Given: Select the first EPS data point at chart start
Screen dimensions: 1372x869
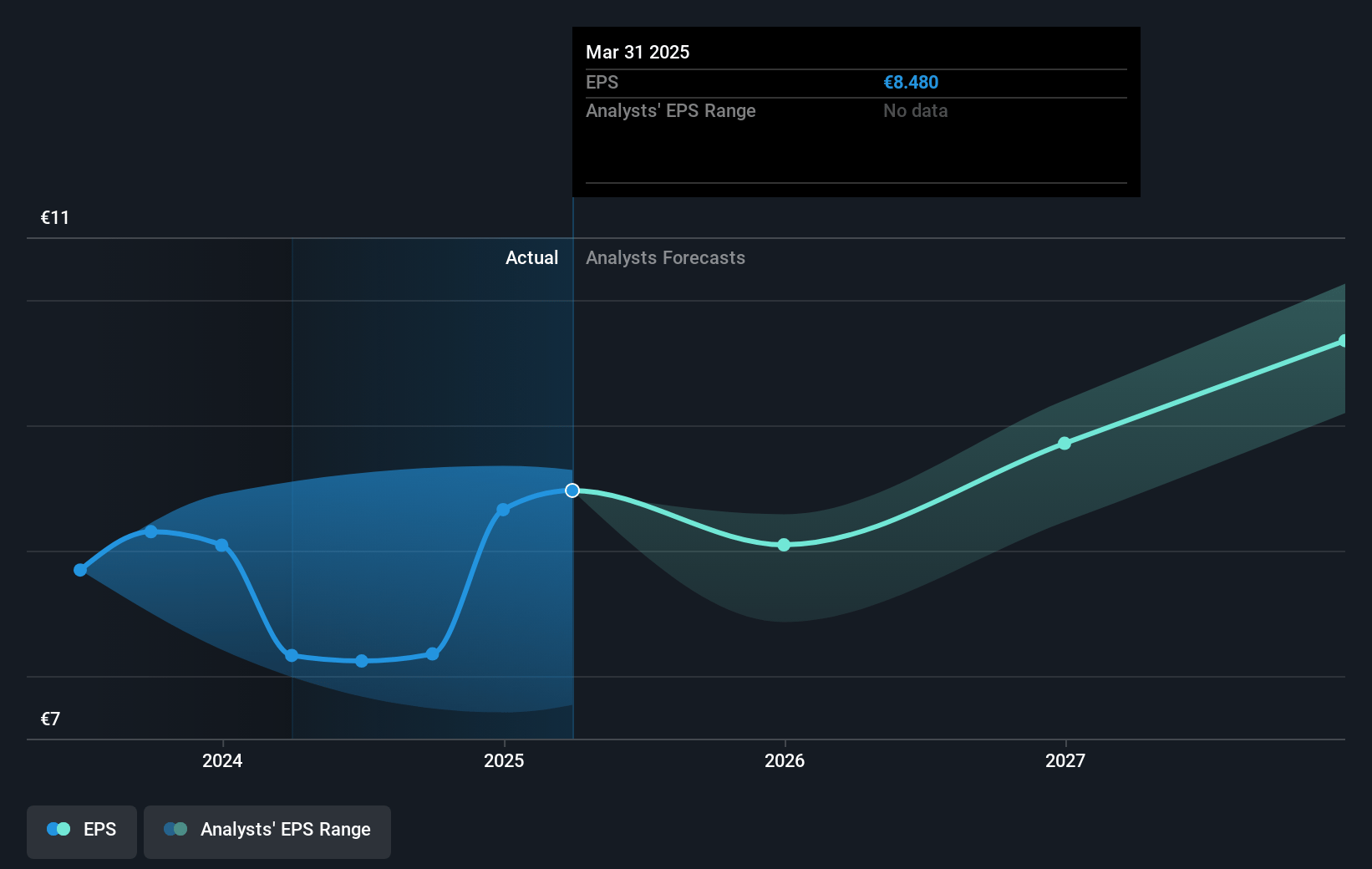Looking at the screenshot, I should click(80, 570).
